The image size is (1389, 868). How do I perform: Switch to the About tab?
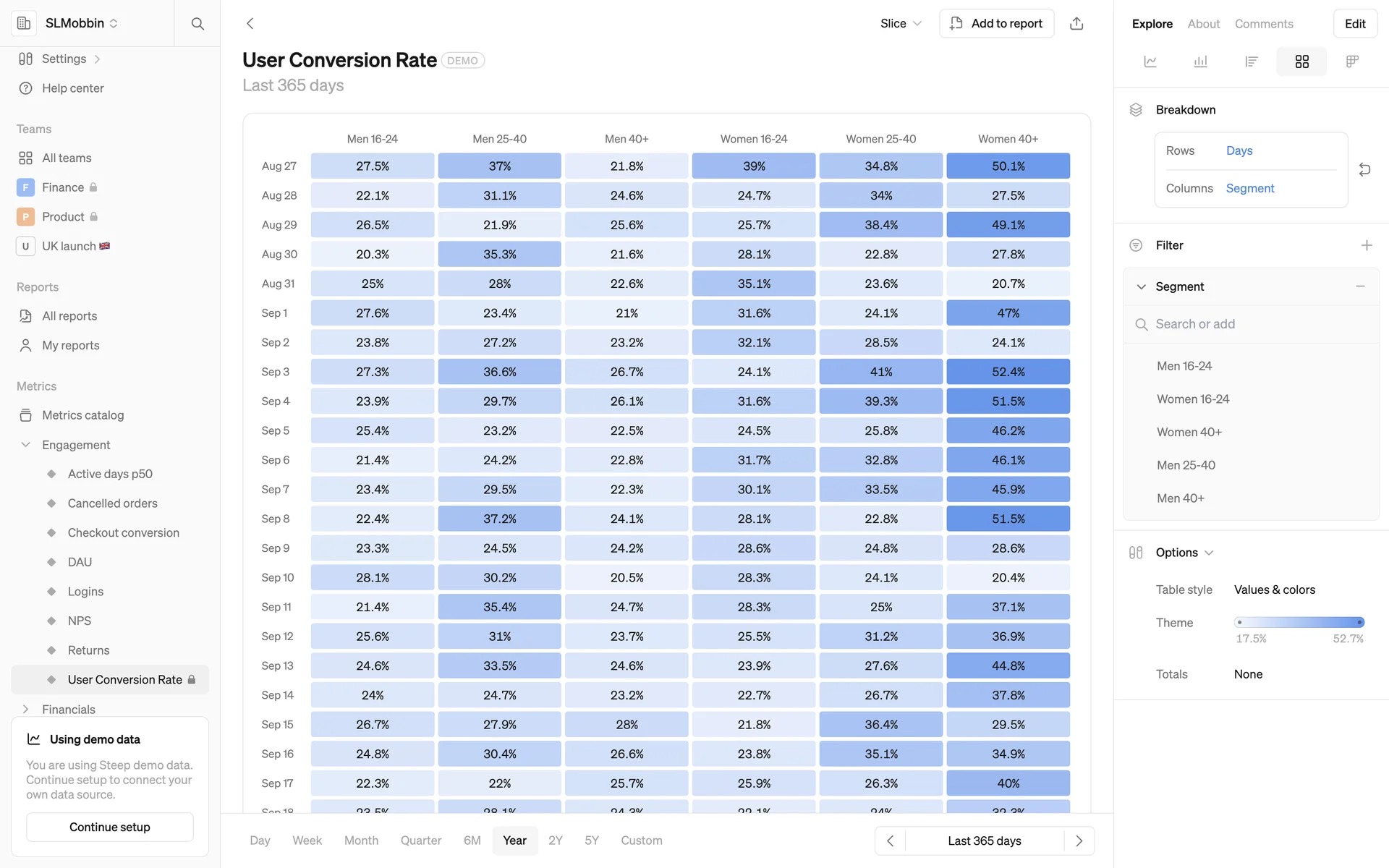(x=1204, y=24)
